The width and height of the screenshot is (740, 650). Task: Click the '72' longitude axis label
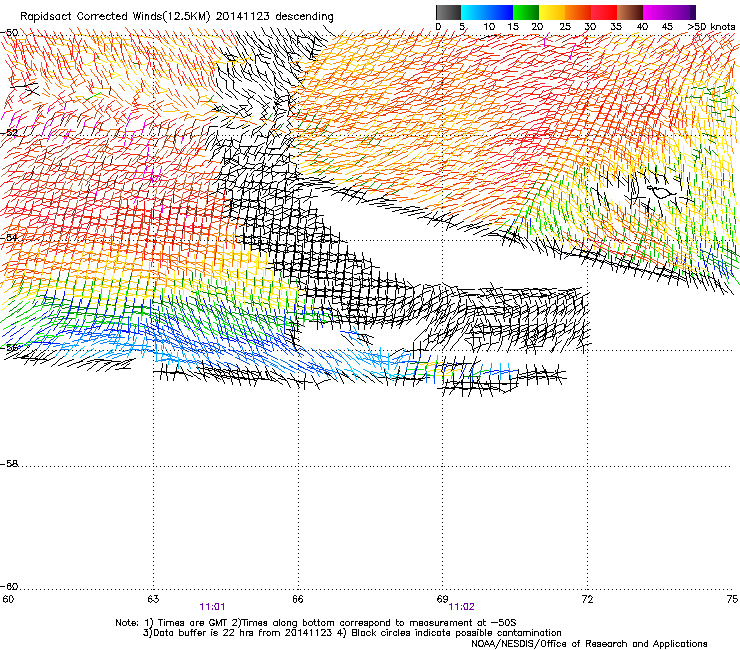pyautogui.click(x=587, y=599)
